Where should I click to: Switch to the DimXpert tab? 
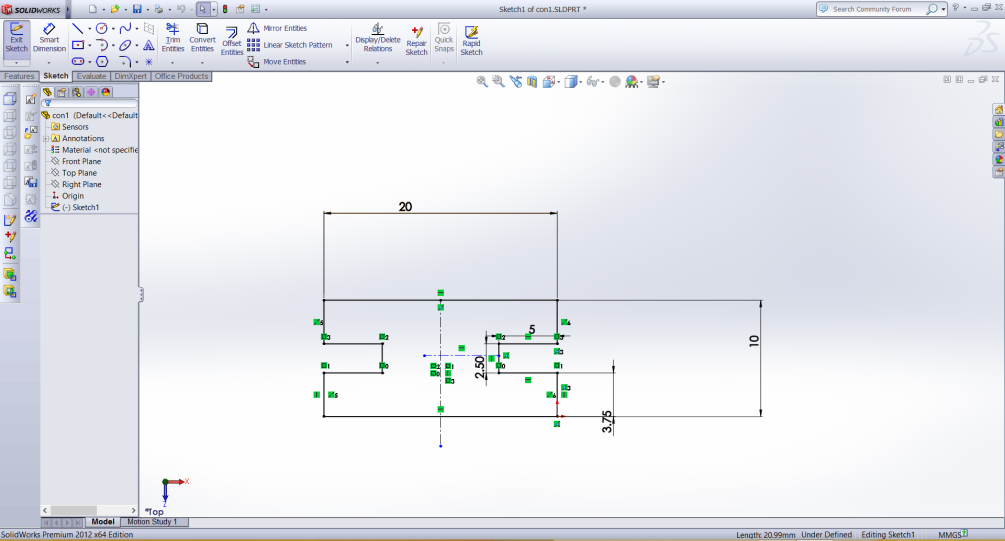pos(131,76)
